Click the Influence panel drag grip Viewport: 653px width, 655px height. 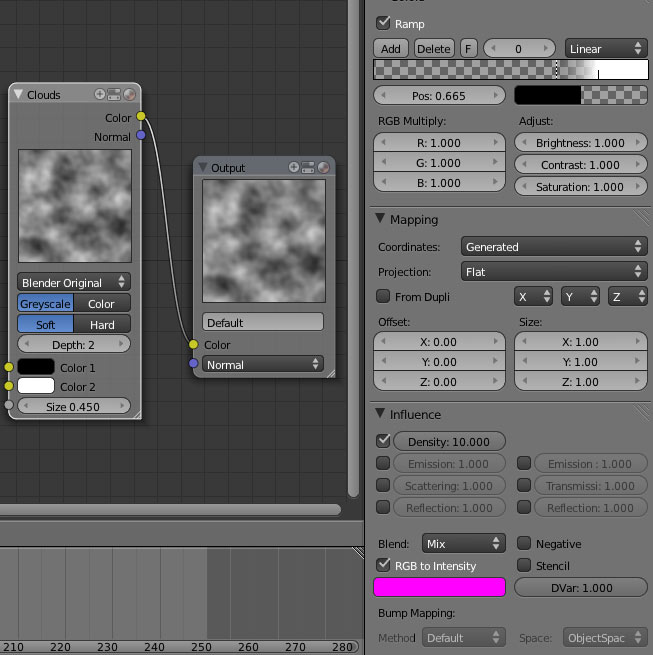pyautogui.click(x=642, y=412)
